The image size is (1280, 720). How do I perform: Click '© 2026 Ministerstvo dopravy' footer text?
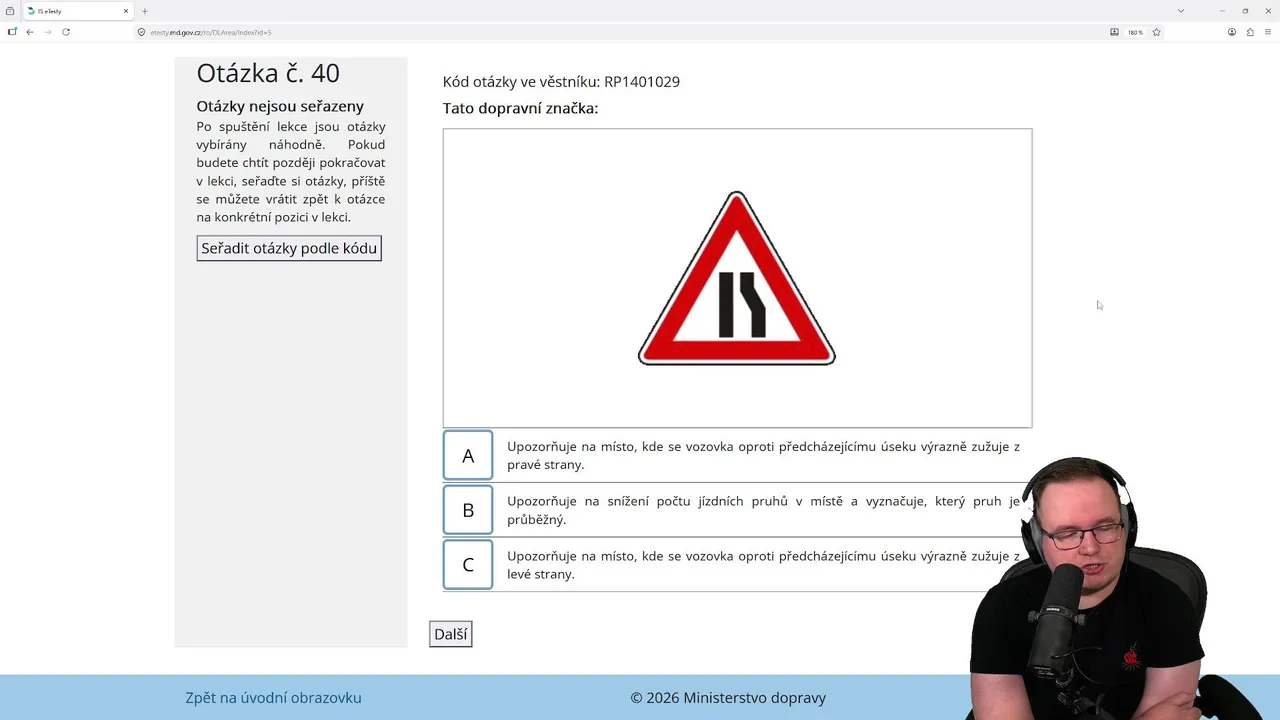point(728,698)
